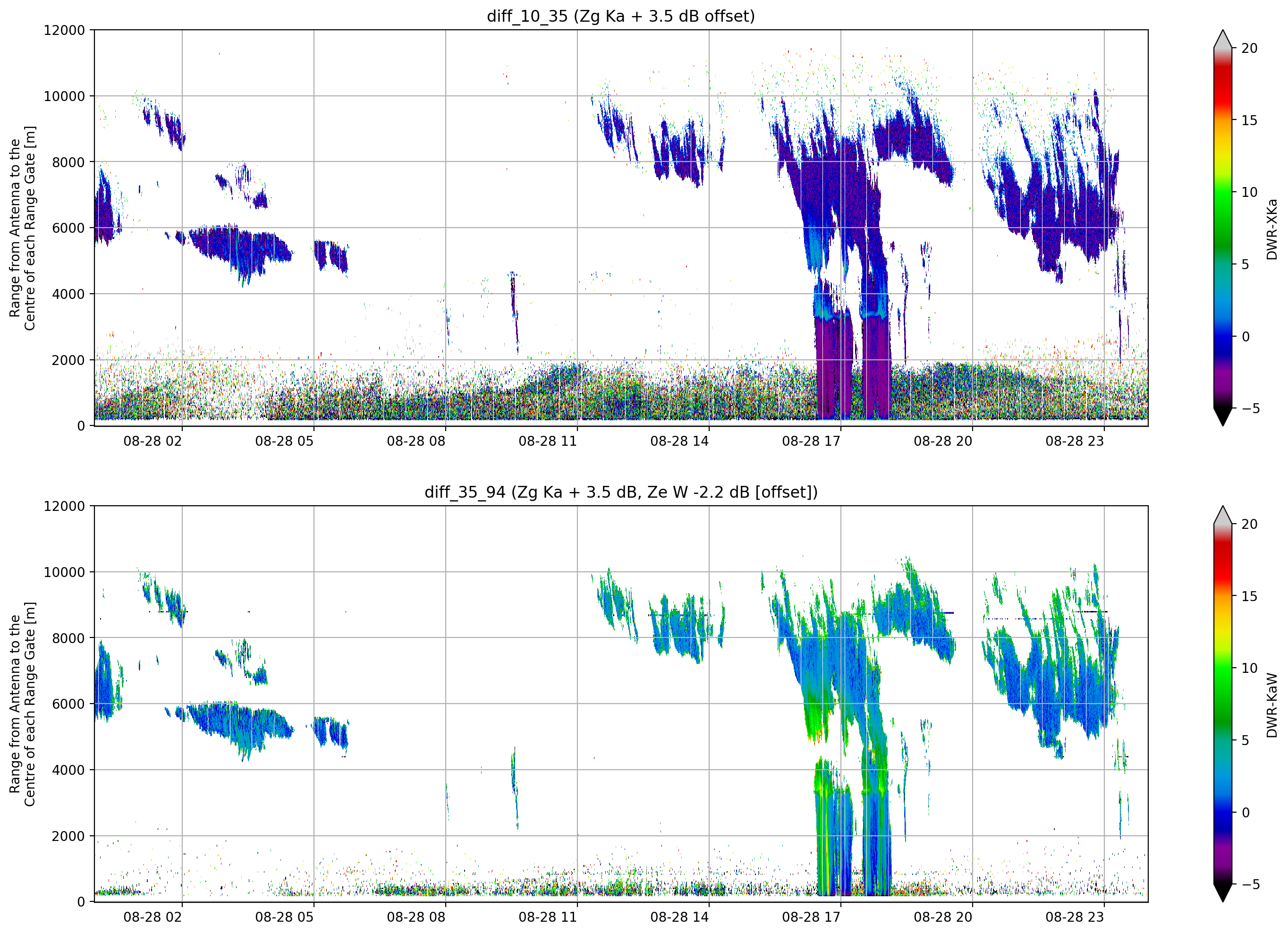Click the "0" tick on the DWR-XKa colorbar

[x=1245, y=336]
